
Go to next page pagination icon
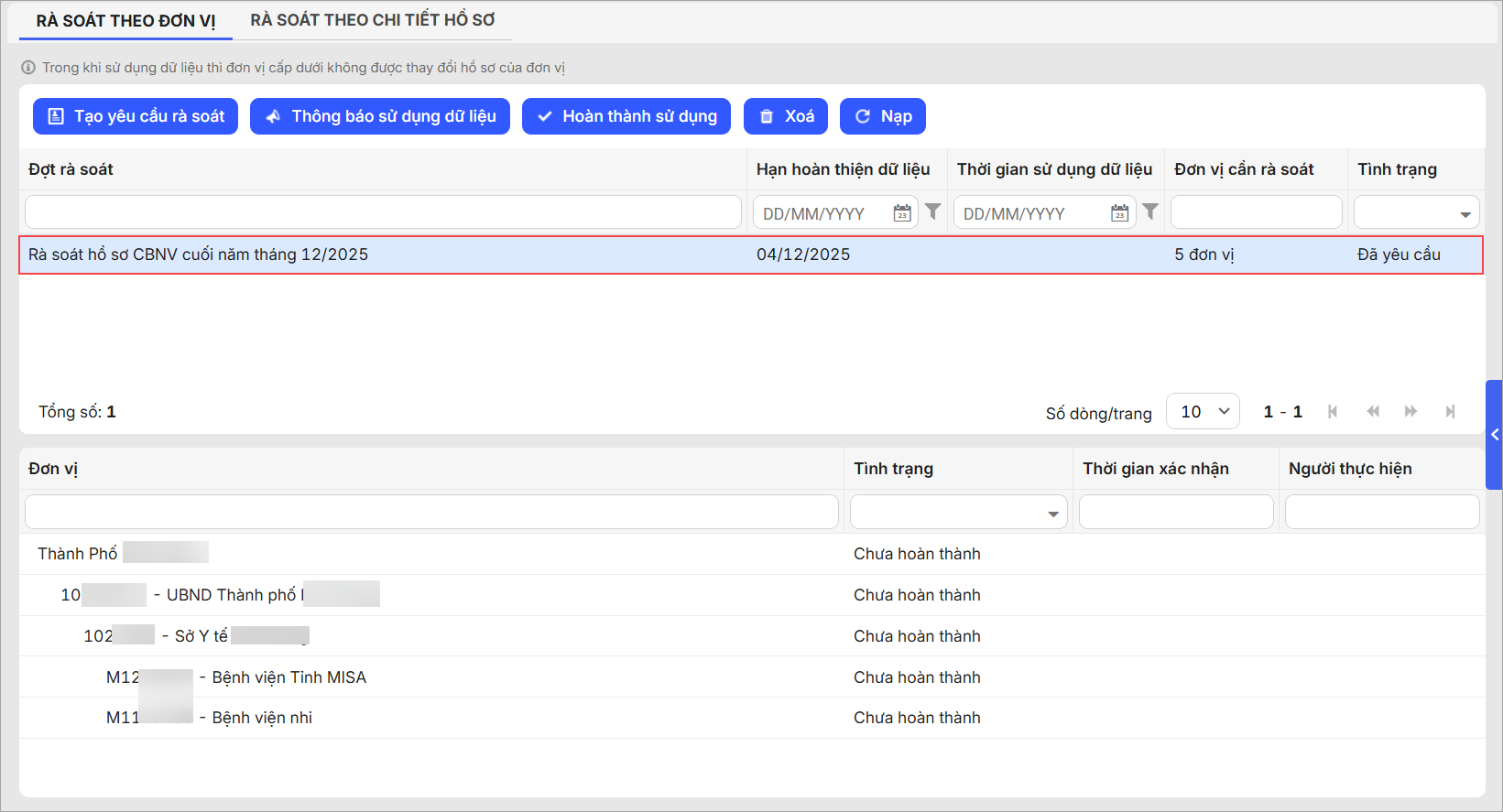(1410, 412)
